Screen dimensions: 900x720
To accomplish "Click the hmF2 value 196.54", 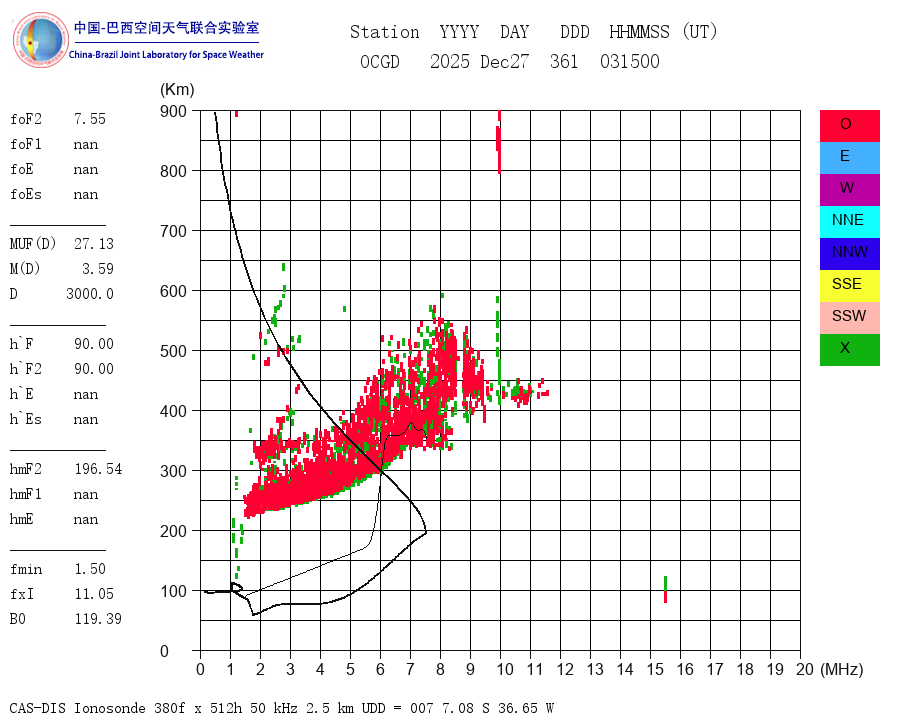I will coord(98,469).
